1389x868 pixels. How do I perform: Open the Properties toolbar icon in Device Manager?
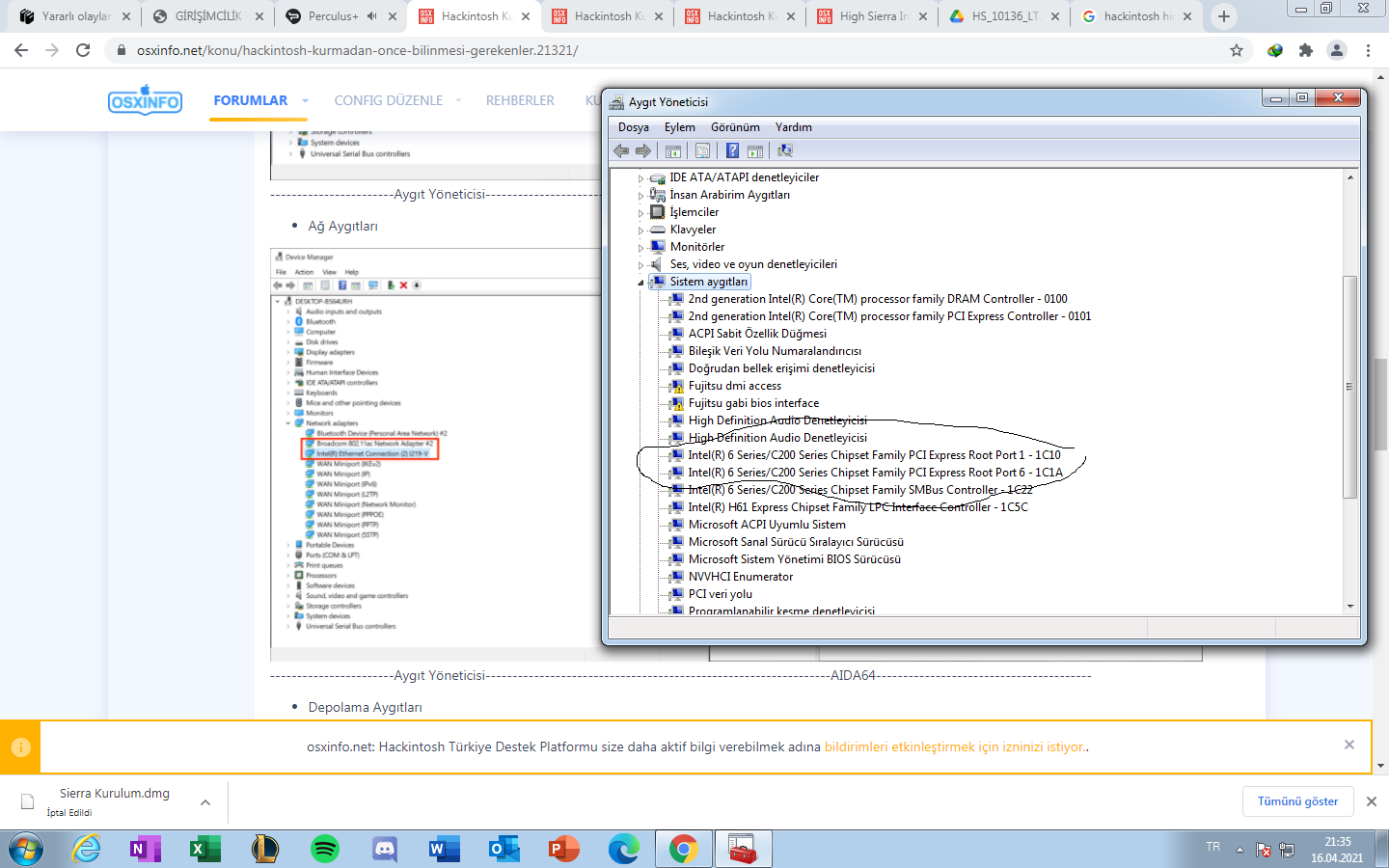(702, 150)
